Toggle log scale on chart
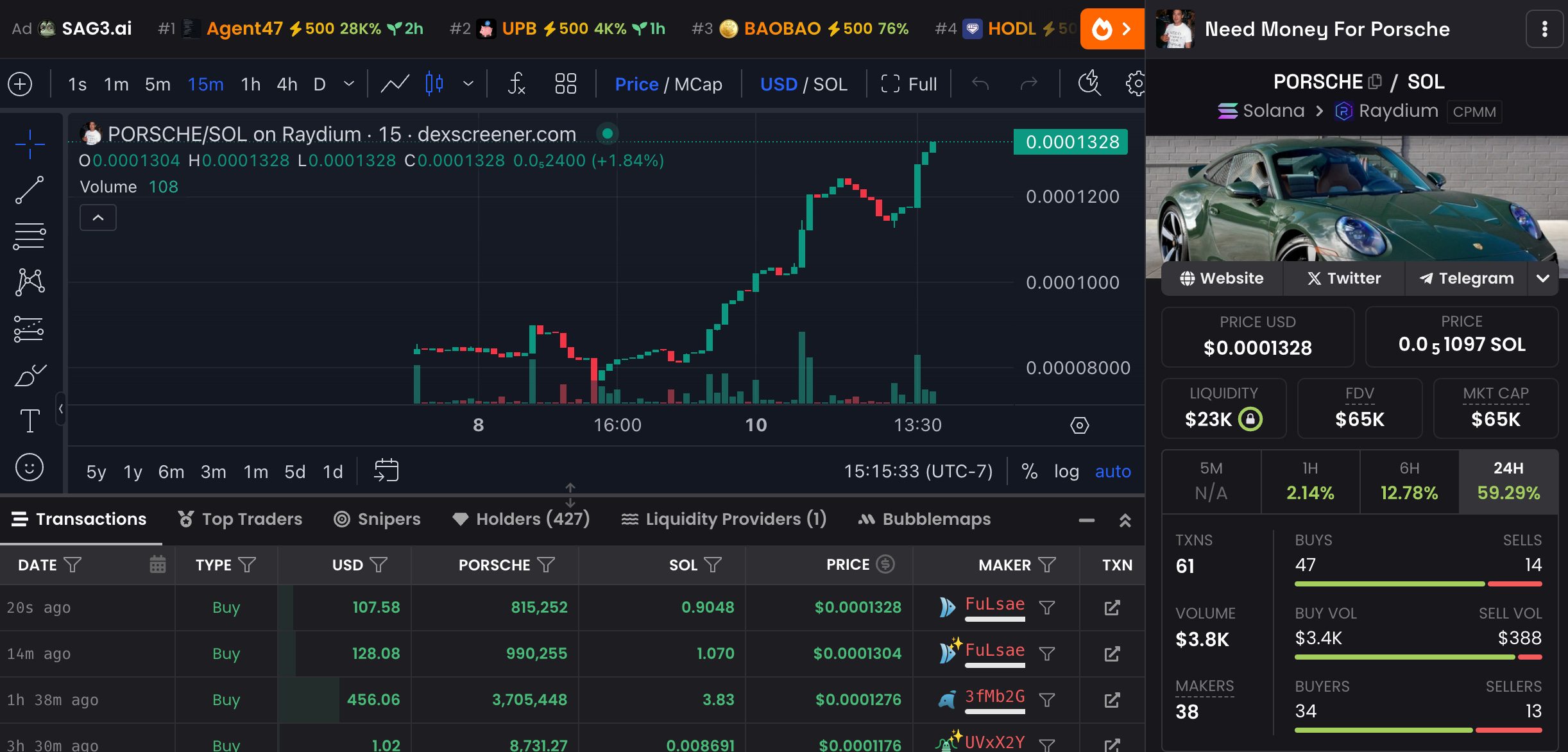1568x752 pixels. point(1066,471)
